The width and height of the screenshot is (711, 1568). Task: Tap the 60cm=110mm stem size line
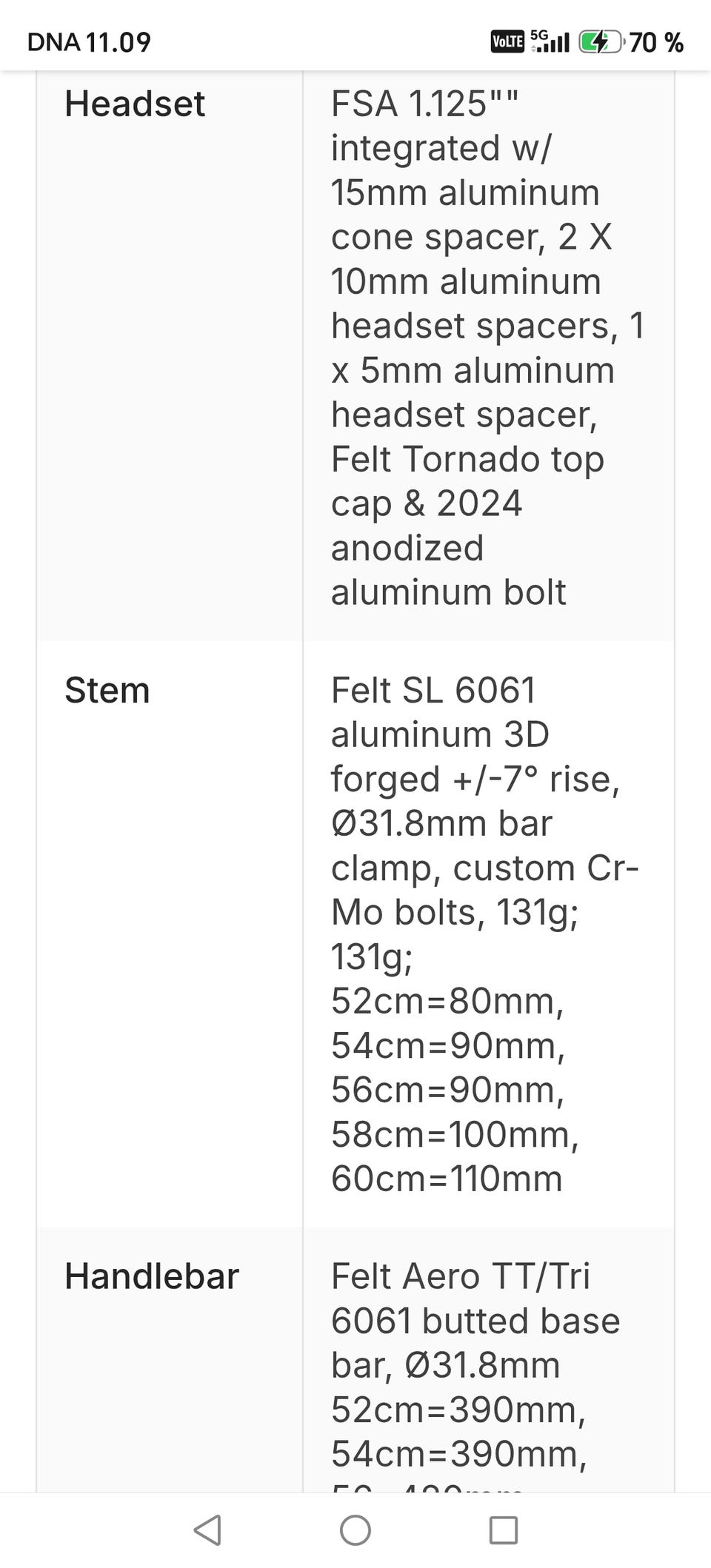(x=447, y=1179)
